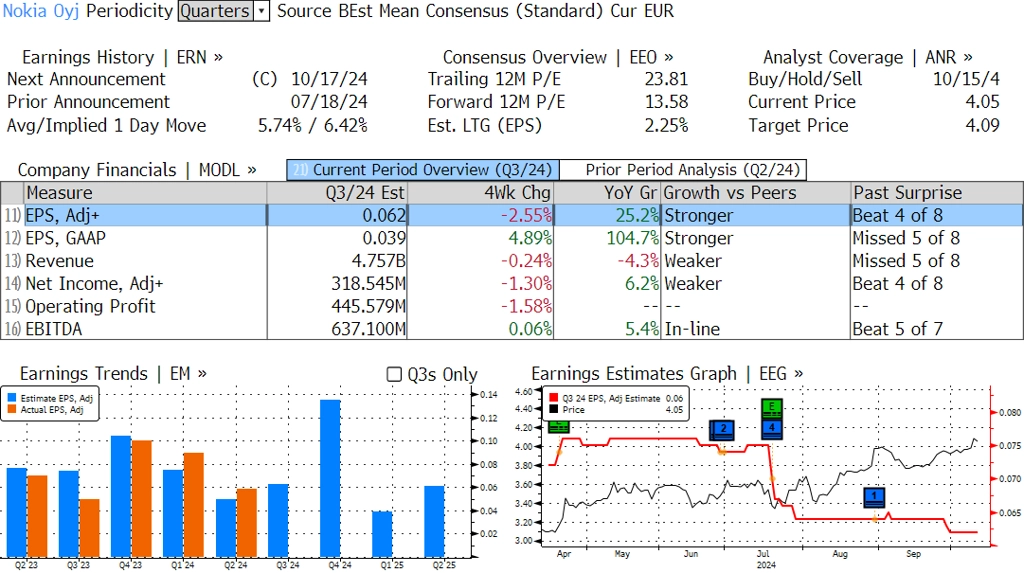
Task: Enable the Q3s Only checkbox
Action: click(394, 374)
